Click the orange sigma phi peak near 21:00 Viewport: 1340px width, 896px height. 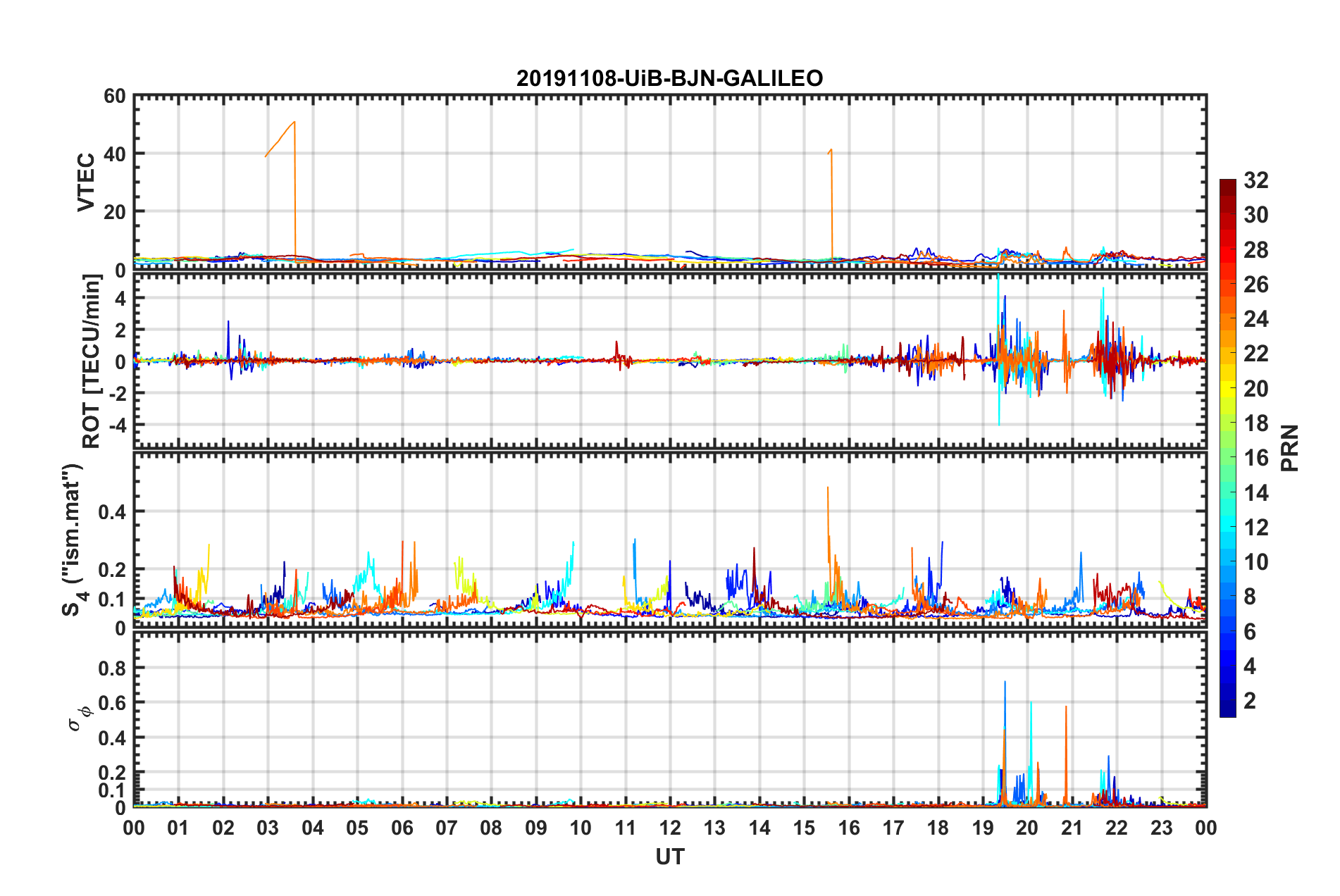1066,707
